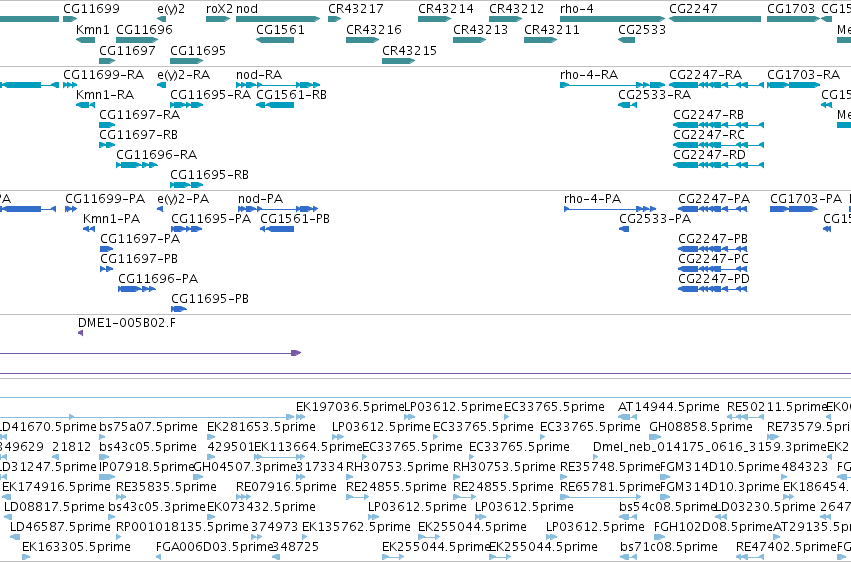Click the RP001018135.5prime EST label
The width and height of the screenshot is (851, 562).
click(182, 527)
